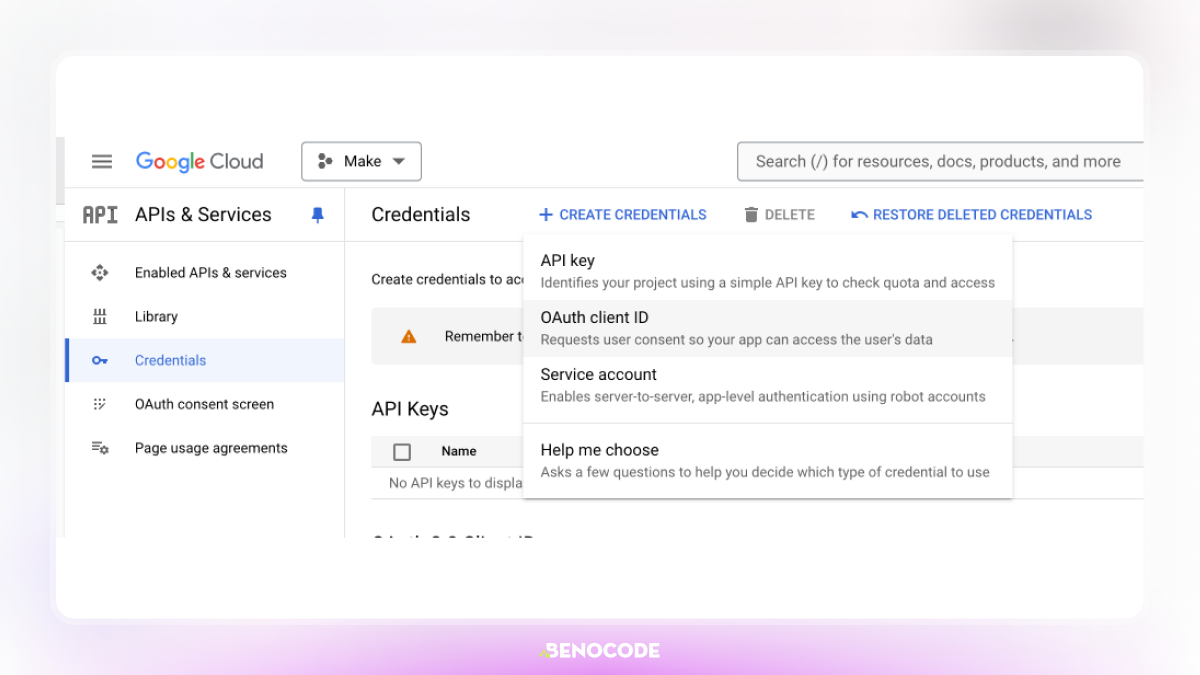Click the OAuth consent screen icon
Image resolution: width=1200 pixels, height=675 pixels.
[x=99, y=404]
